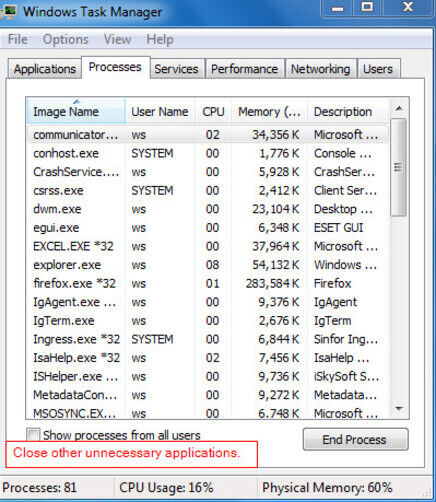Select the explorer.exe process row

click(208, 265)
